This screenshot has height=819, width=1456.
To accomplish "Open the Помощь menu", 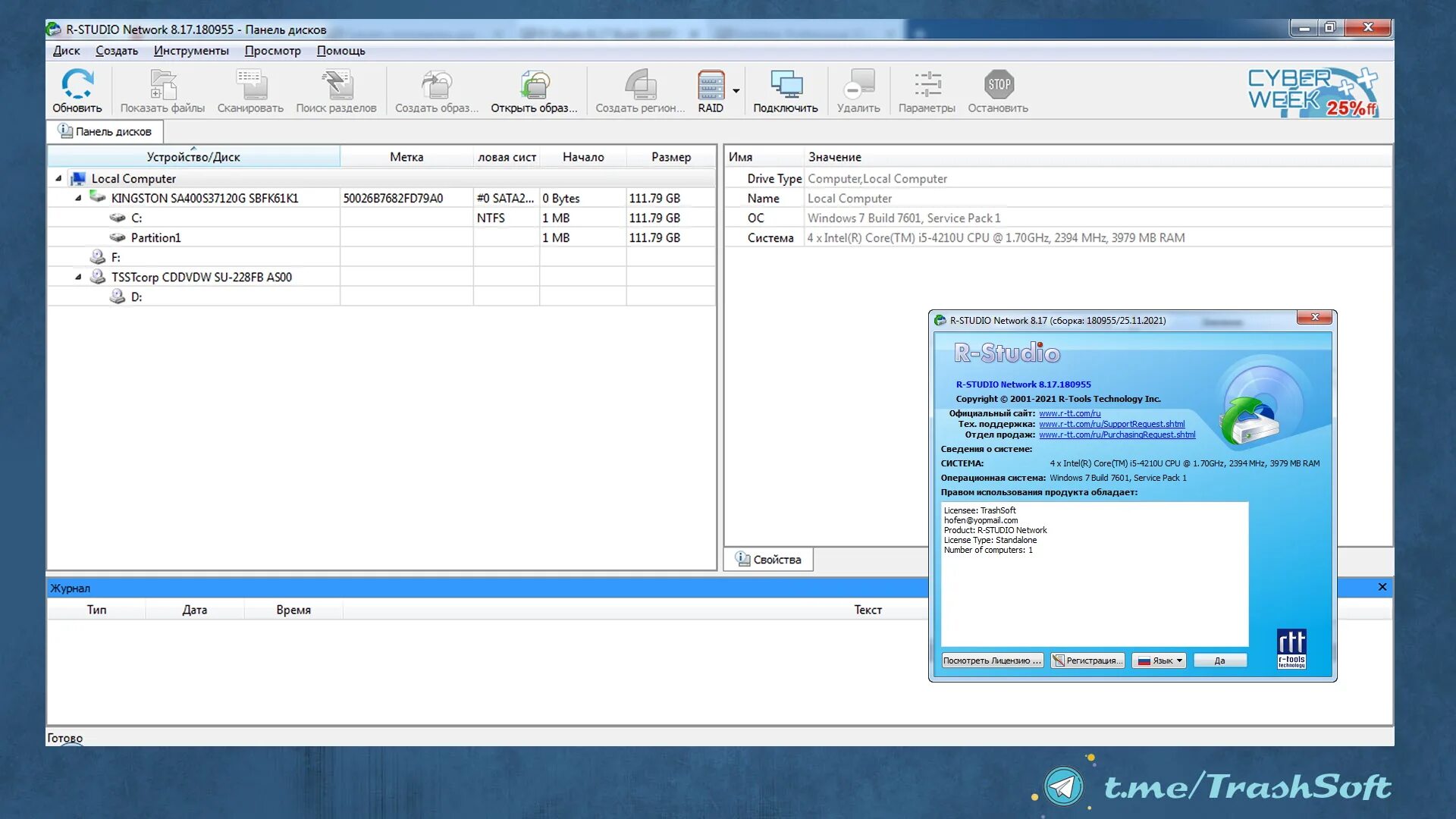I will 341,51.
